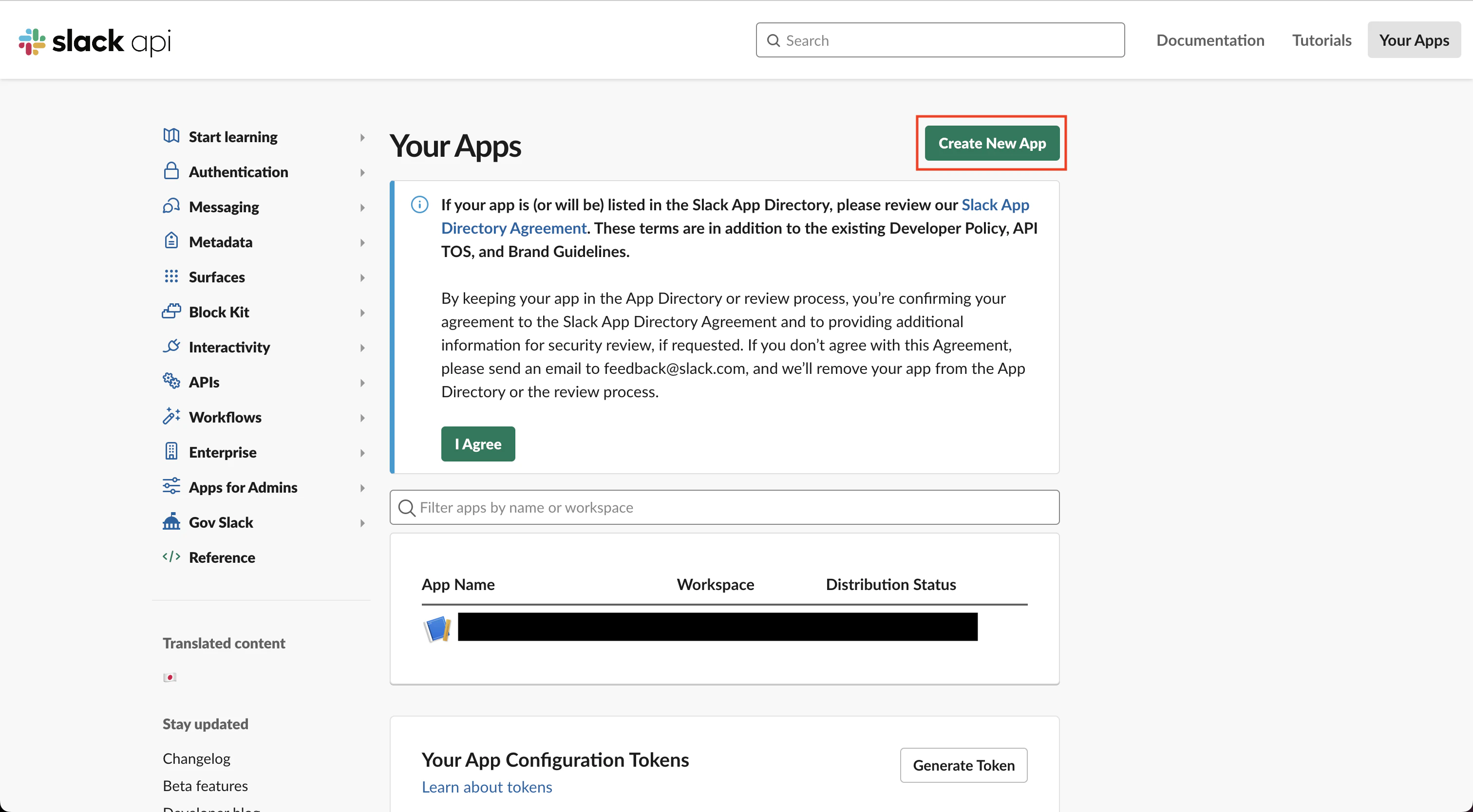Click the Workspace column header
The height and width of the screenshot is (812, 1473).
point(716,584)
